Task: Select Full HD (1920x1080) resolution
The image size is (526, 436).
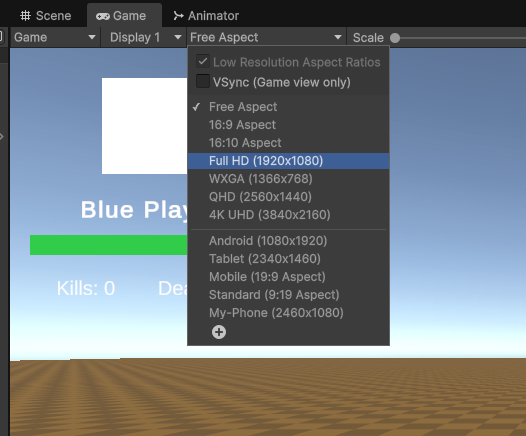Action: point(288,161)
